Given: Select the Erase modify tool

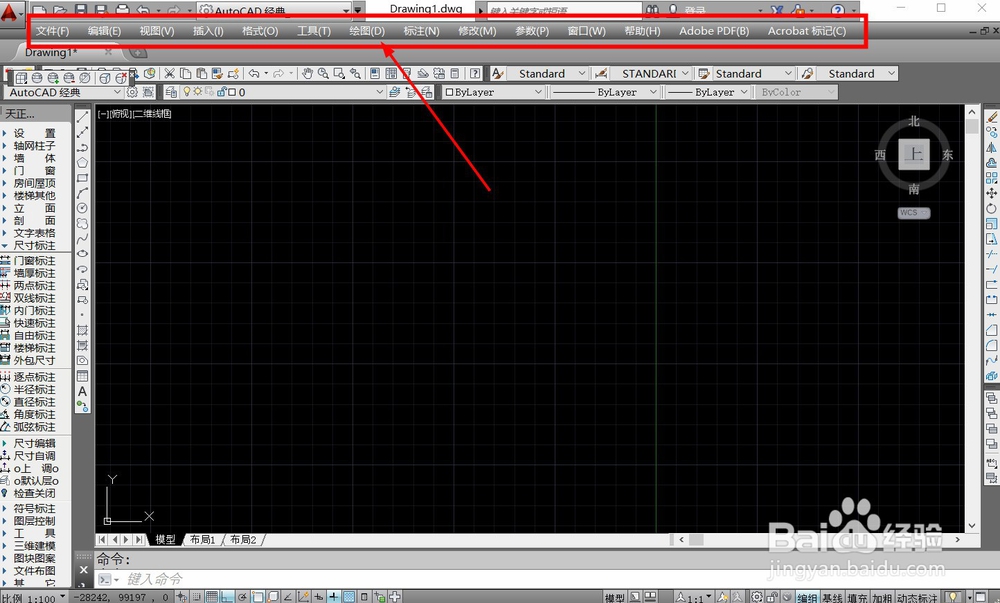Looking at the screenshot, I should (x=992, y=117).
